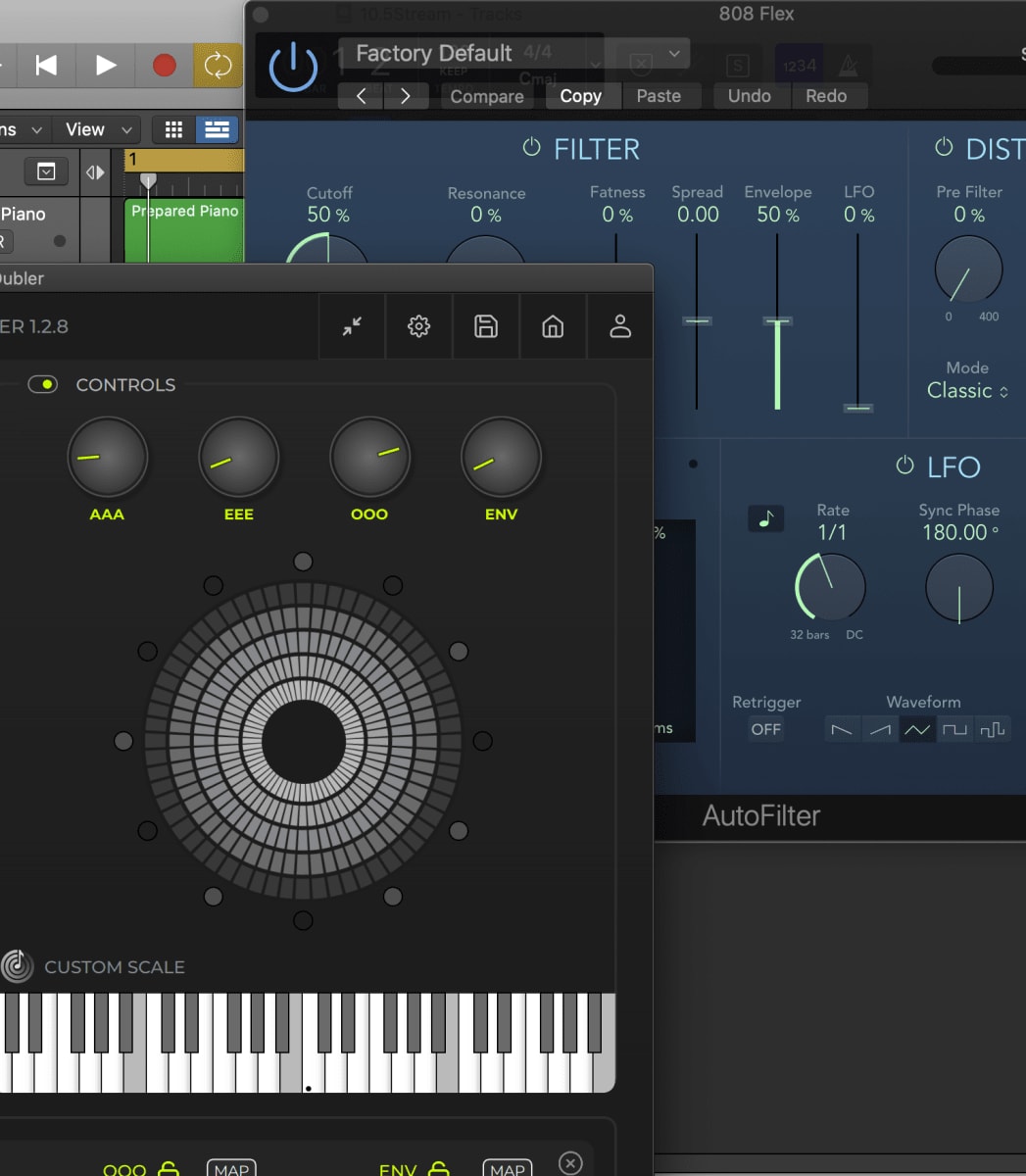This screenshot has width=1026, height=1176.
Task: Undo with the Undo button
Action: tap(749, 95)
